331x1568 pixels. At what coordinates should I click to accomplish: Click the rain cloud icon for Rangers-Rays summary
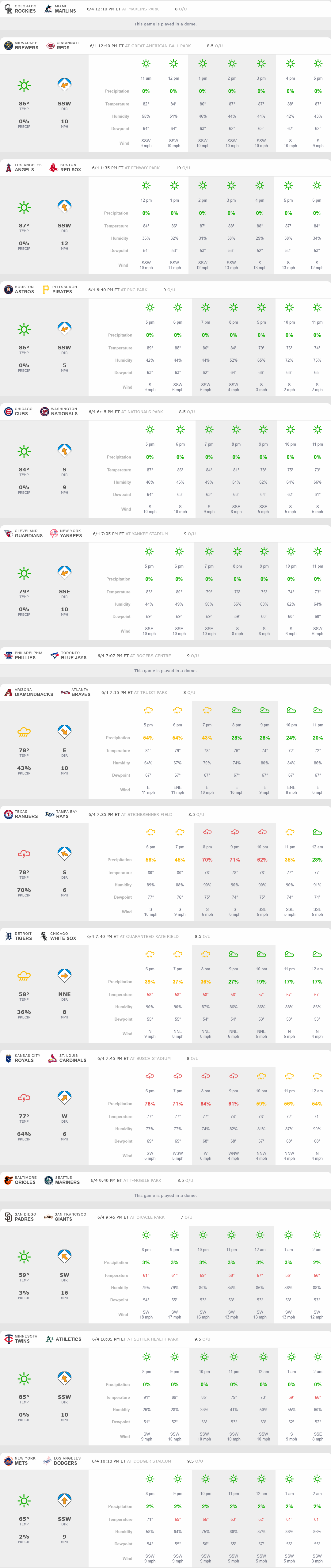pyautogui.click(x=24, y=854)
